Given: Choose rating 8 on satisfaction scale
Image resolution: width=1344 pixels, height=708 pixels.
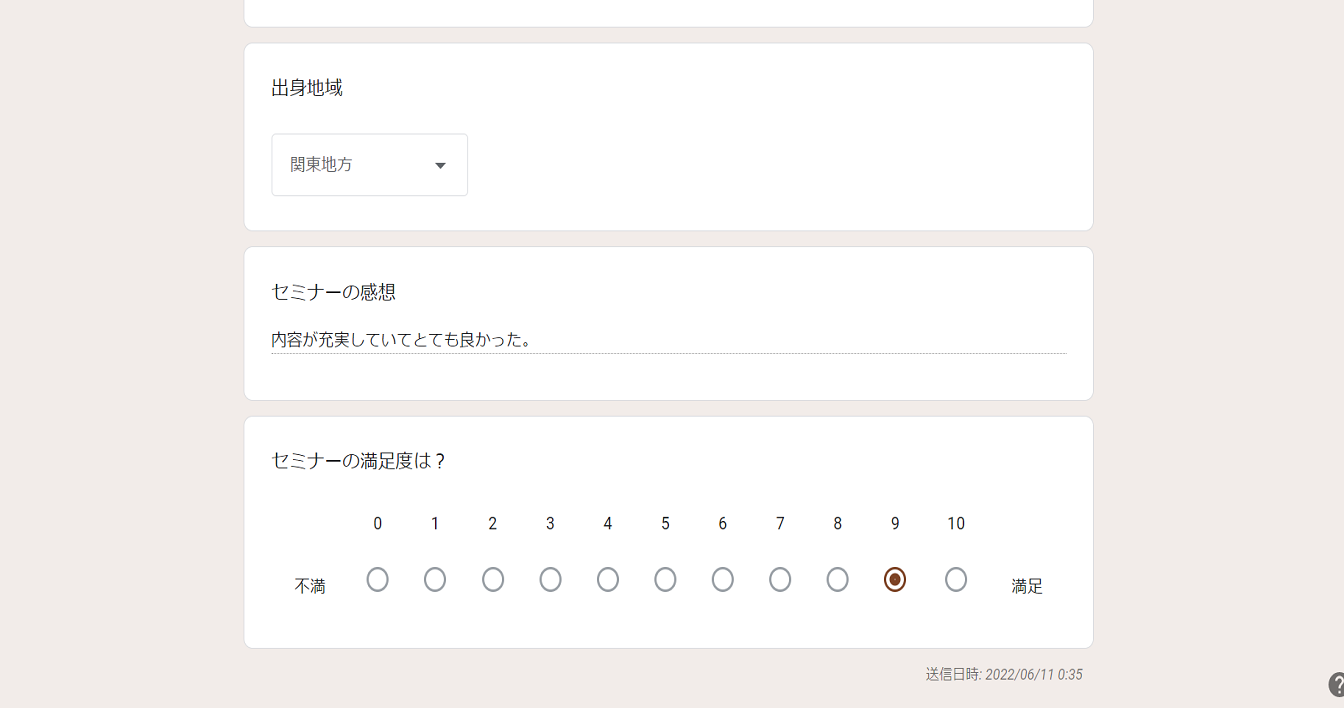Looking at the screenshot, I should tap(838, 580).
